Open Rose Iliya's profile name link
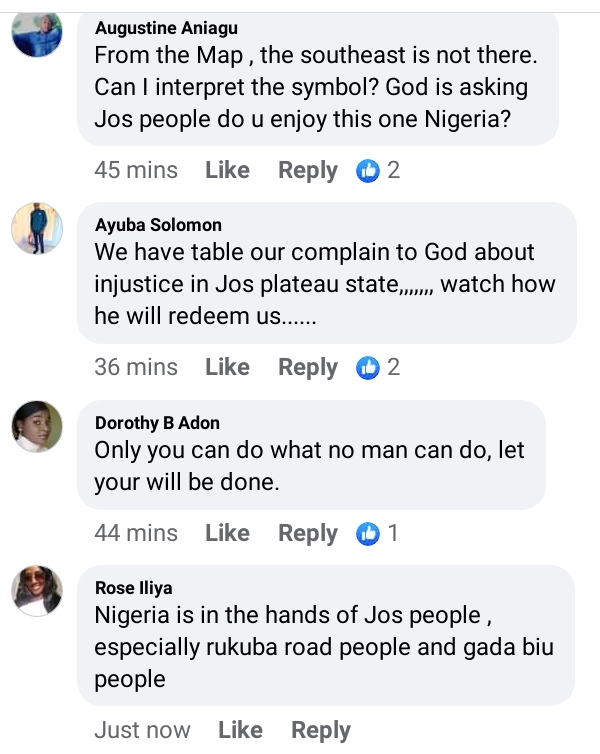This screenshot has height=754, width=600. pyautogui.click(x=133, y=587)
